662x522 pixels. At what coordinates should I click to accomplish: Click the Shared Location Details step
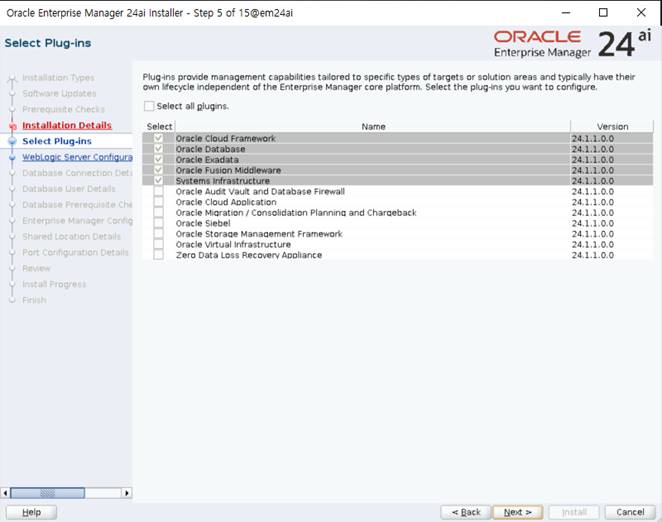(x=71, y=237)
